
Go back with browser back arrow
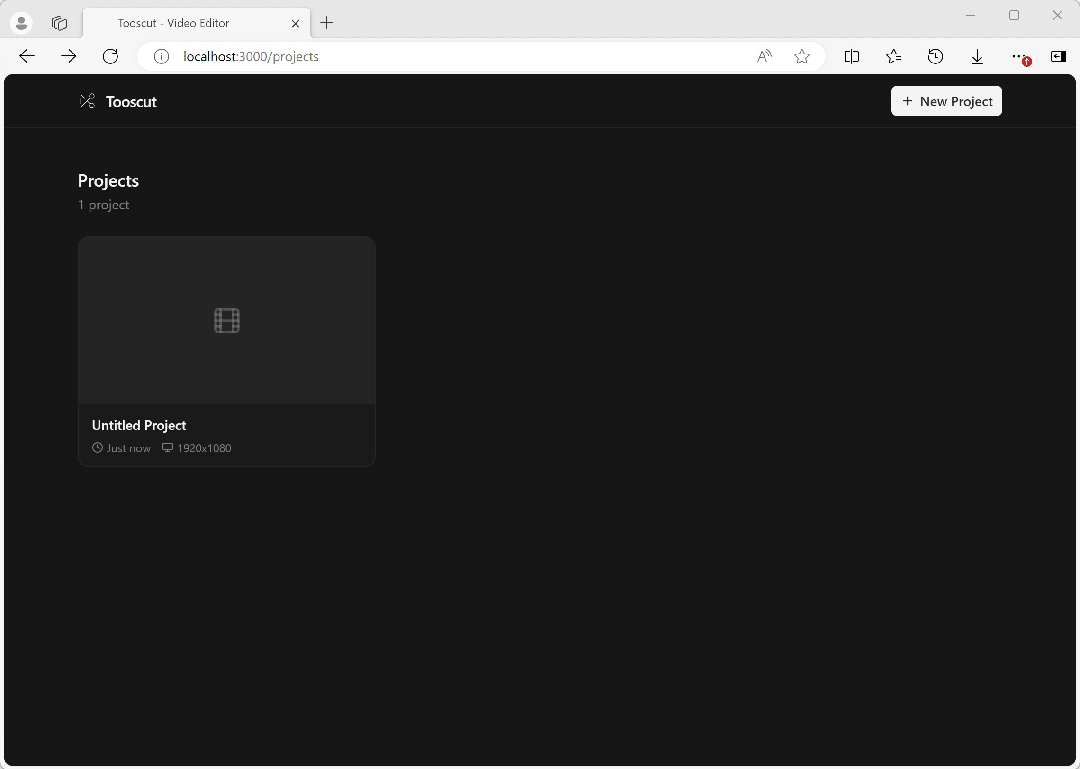pyautogui.click(x=27, y=57)
